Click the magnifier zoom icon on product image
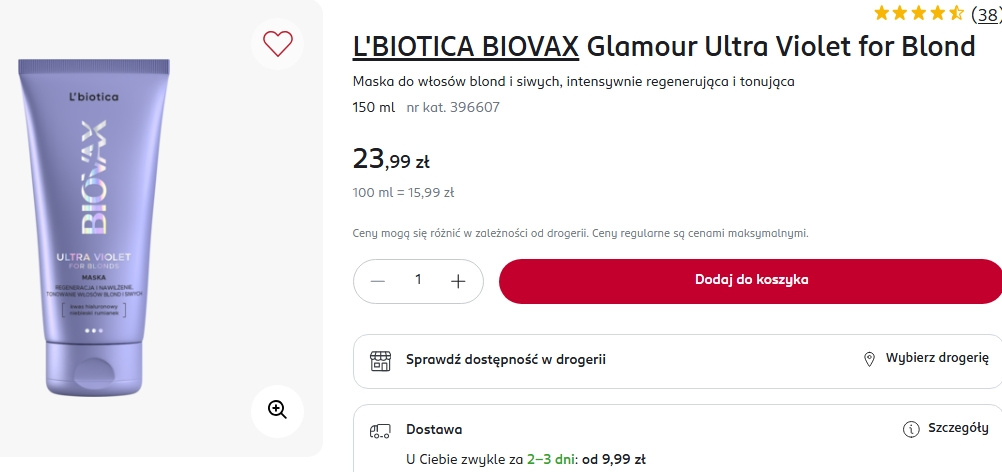The image size is (1002, 472). pos(277,408)
